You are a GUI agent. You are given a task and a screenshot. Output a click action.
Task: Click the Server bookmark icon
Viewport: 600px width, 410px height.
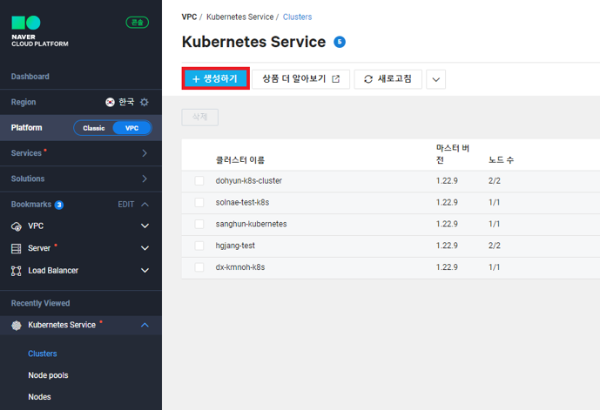coord(16,248)
